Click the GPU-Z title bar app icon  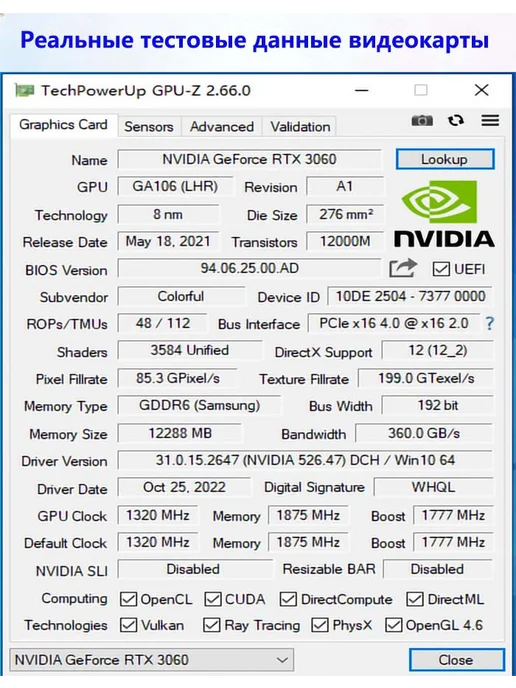pyautogui.click(x=25, y=90)
